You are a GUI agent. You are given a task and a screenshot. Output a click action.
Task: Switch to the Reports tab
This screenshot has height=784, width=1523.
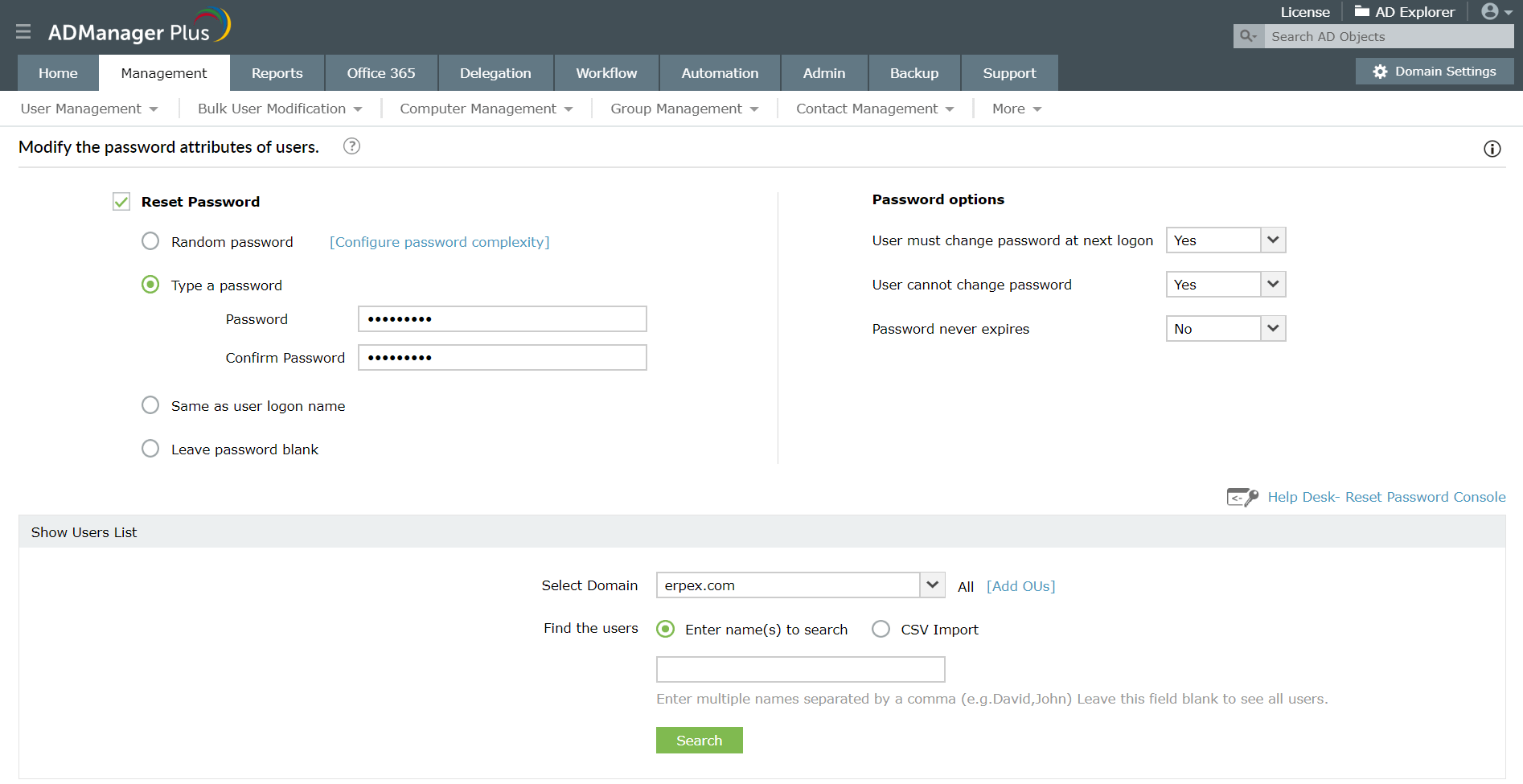(x=277, y=73)
